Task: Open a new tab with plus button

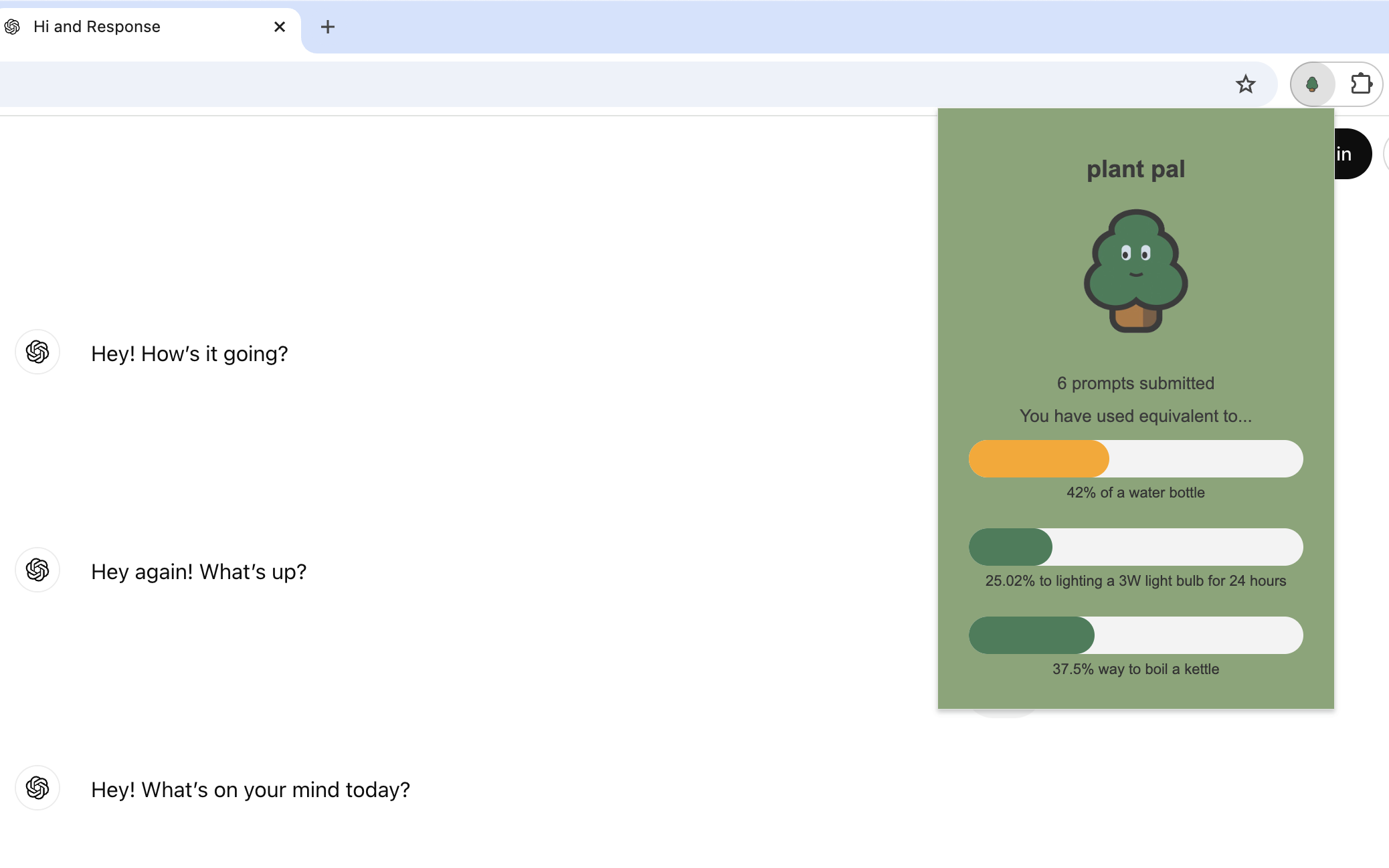Action: [327, 27]
